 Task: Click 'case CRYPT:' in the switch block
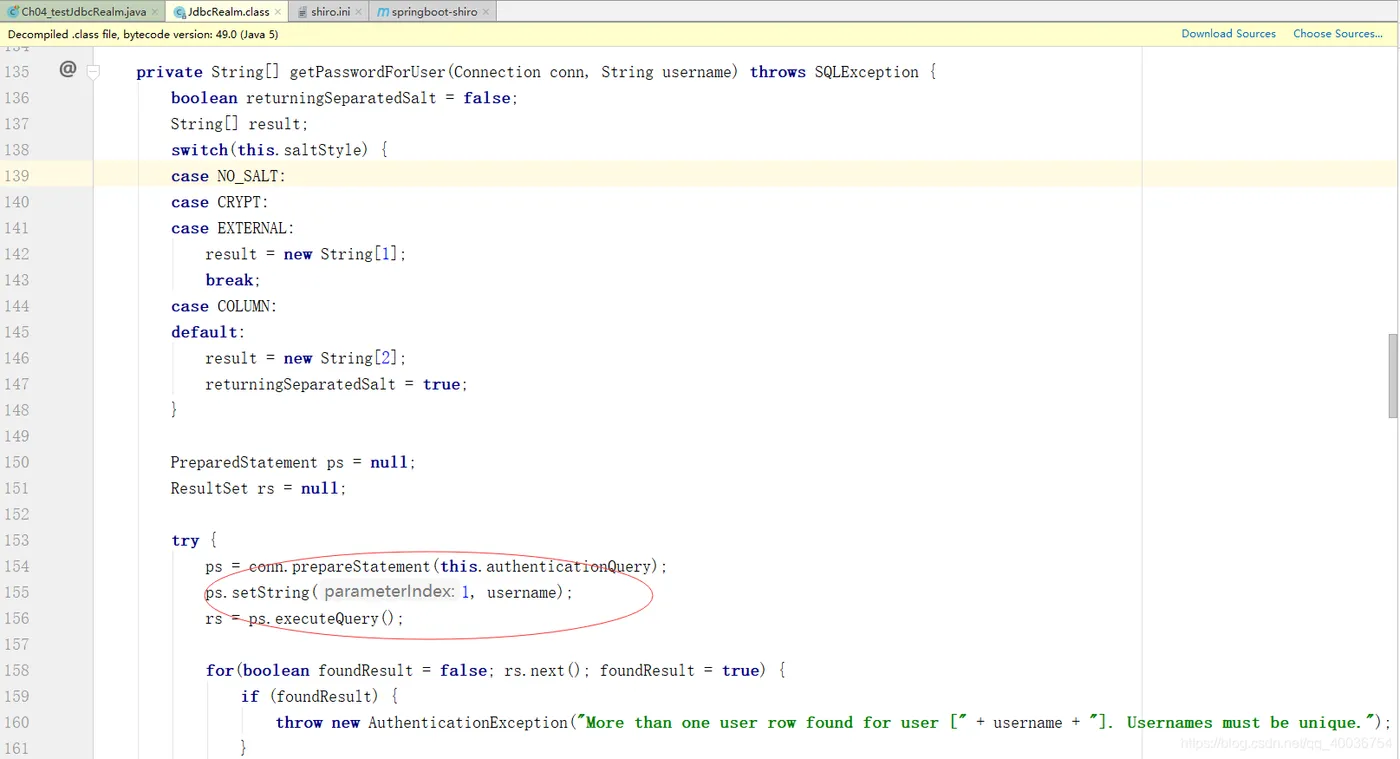click(x=219, y=202)
